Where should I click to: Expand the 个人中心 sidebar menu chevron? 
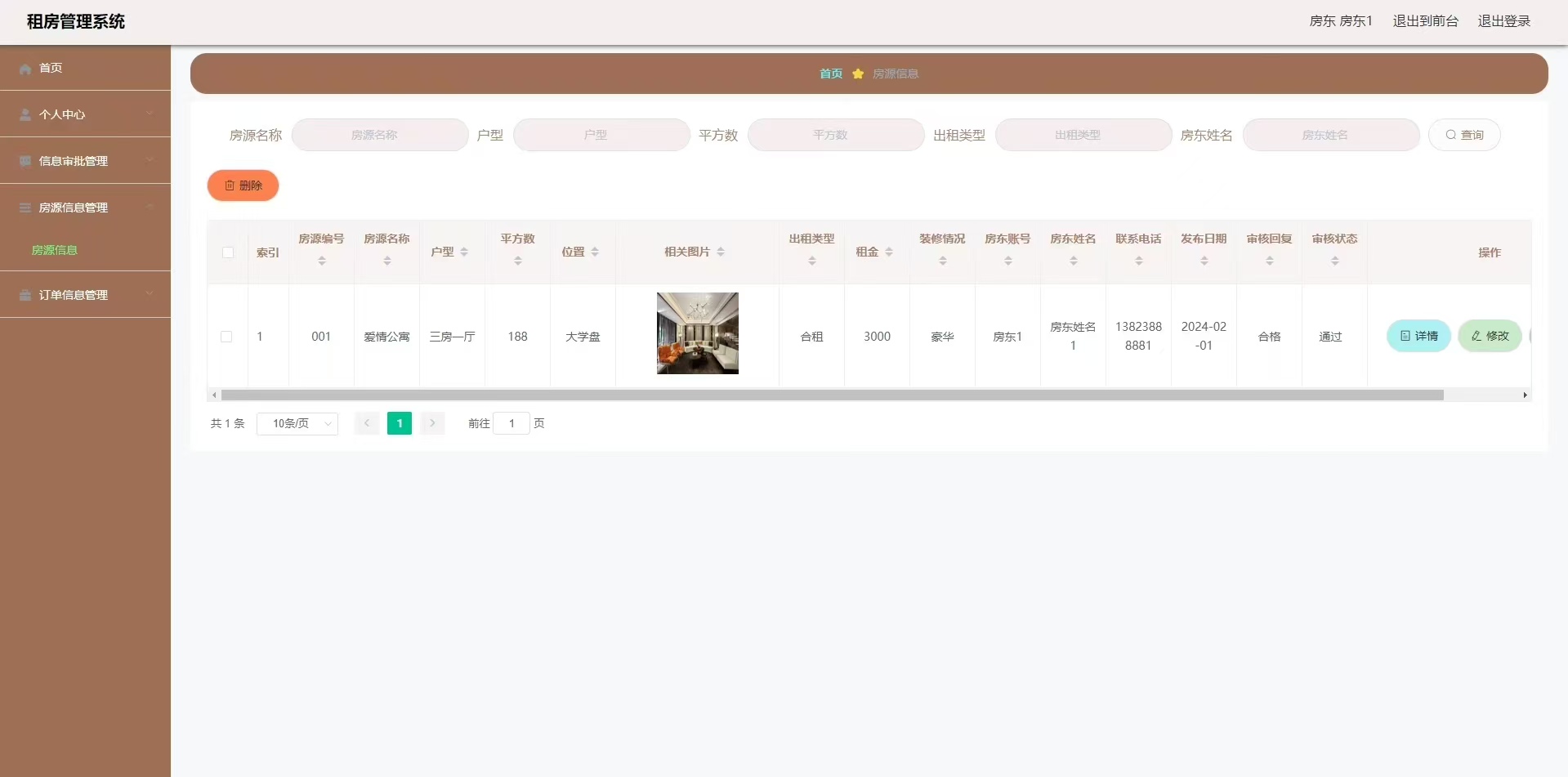pyautogui.click(x=150, y=114)
